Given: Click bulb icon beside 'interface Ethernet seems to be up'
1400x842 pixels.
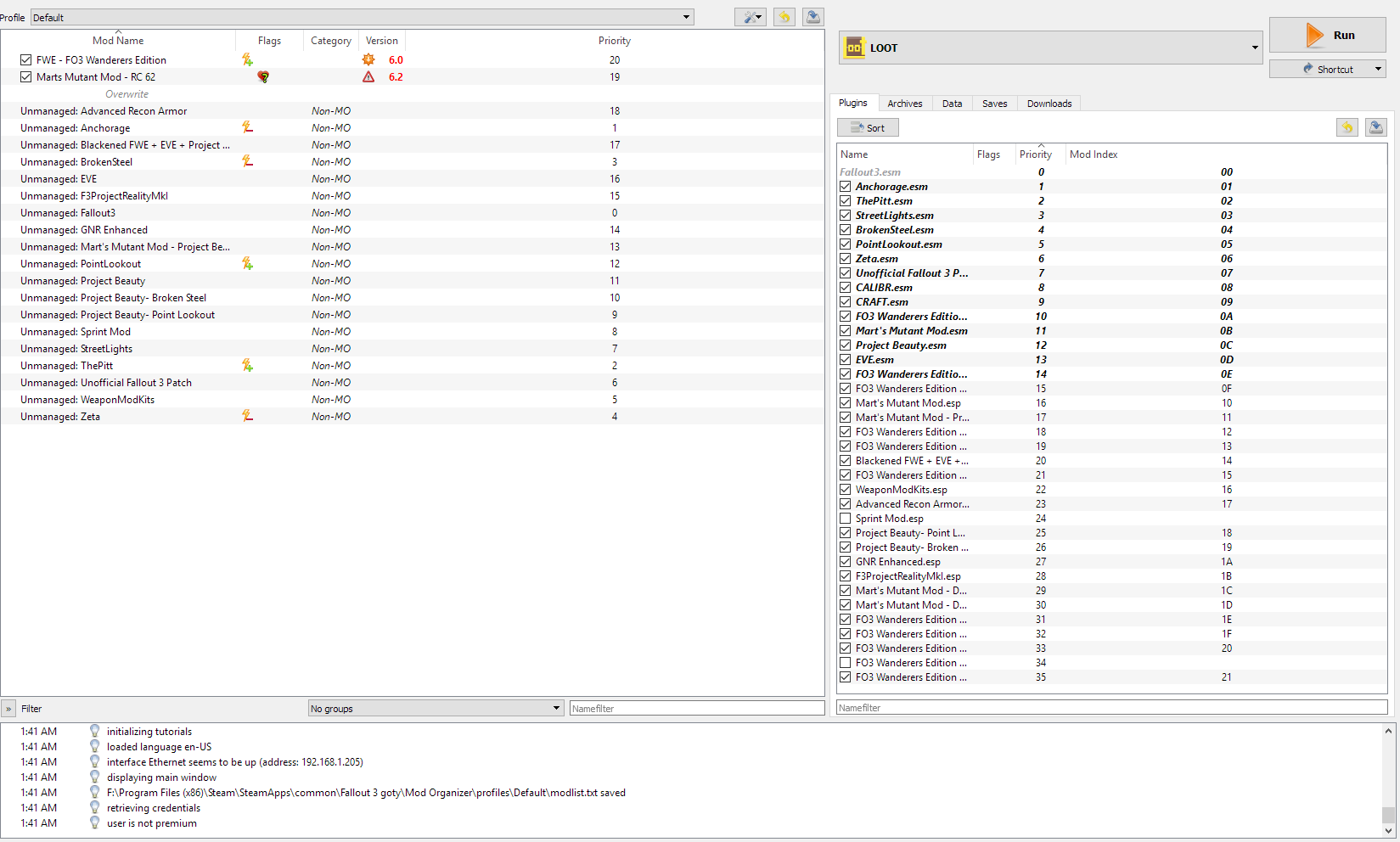Looking at the screenshot, I should [x=95, y=761].
